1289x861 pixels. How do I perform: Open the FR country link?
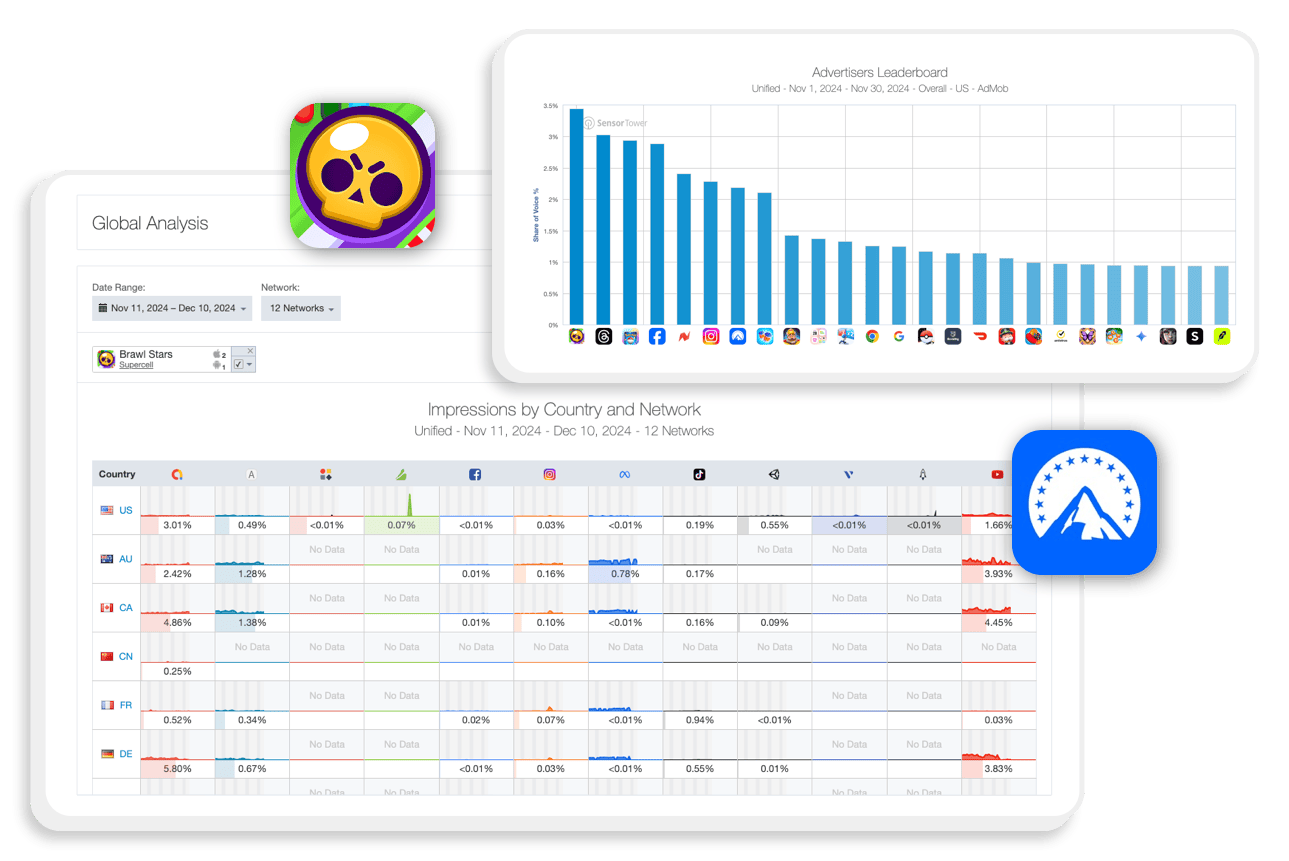point(126,705)
